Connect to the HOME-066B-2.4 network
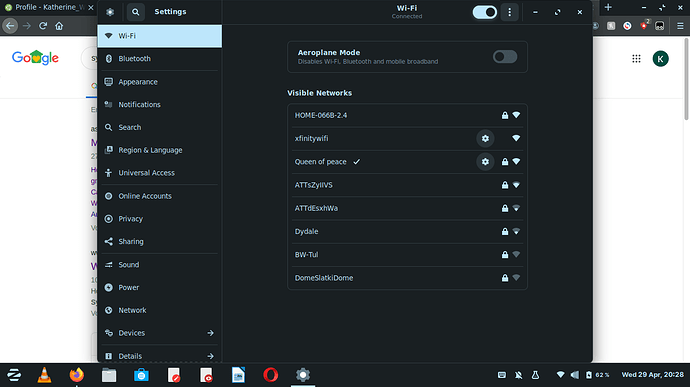690x387 pixels. click(x=407, y=115)
